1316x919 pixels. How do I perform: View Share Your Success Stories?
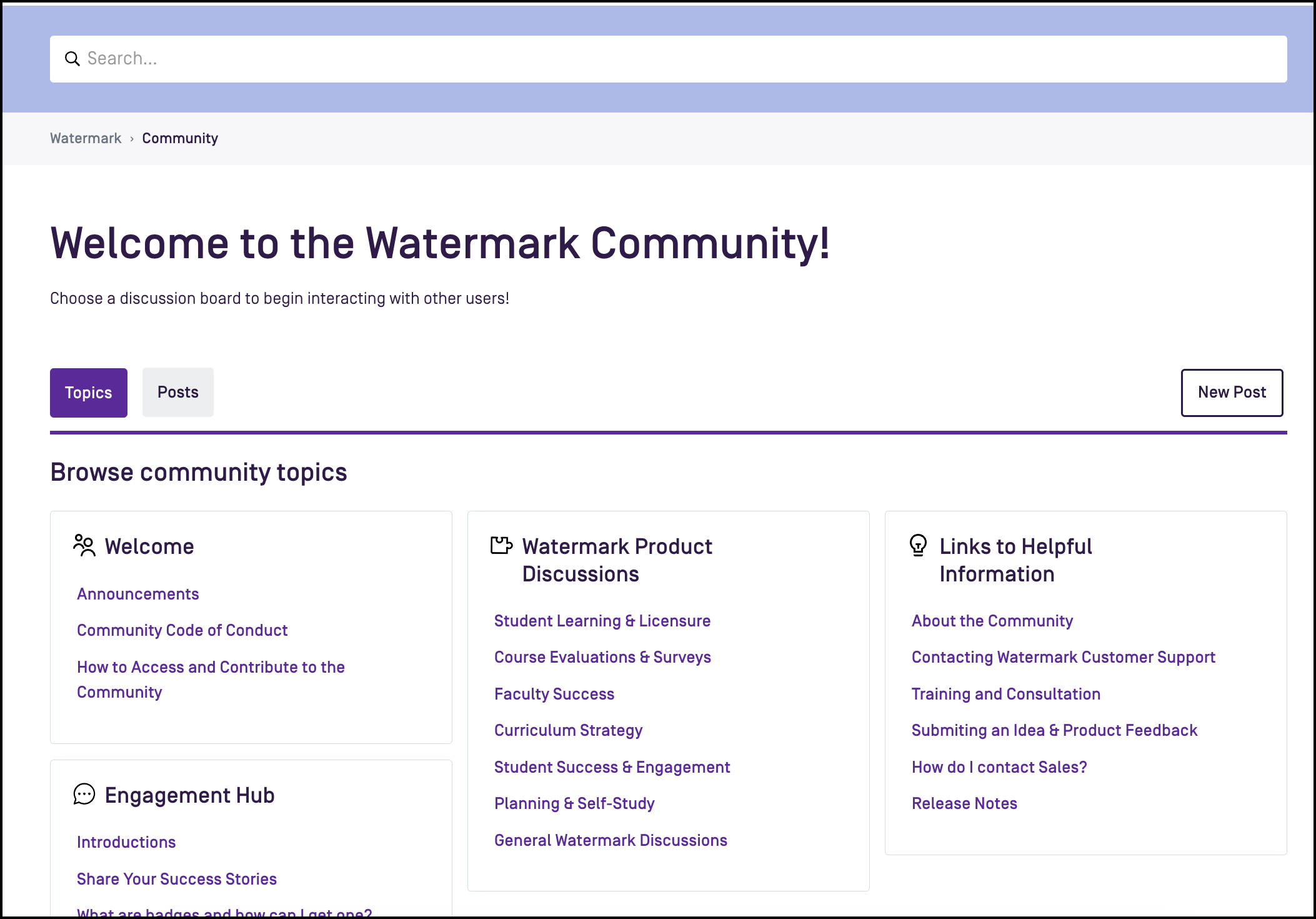[176, 878]
